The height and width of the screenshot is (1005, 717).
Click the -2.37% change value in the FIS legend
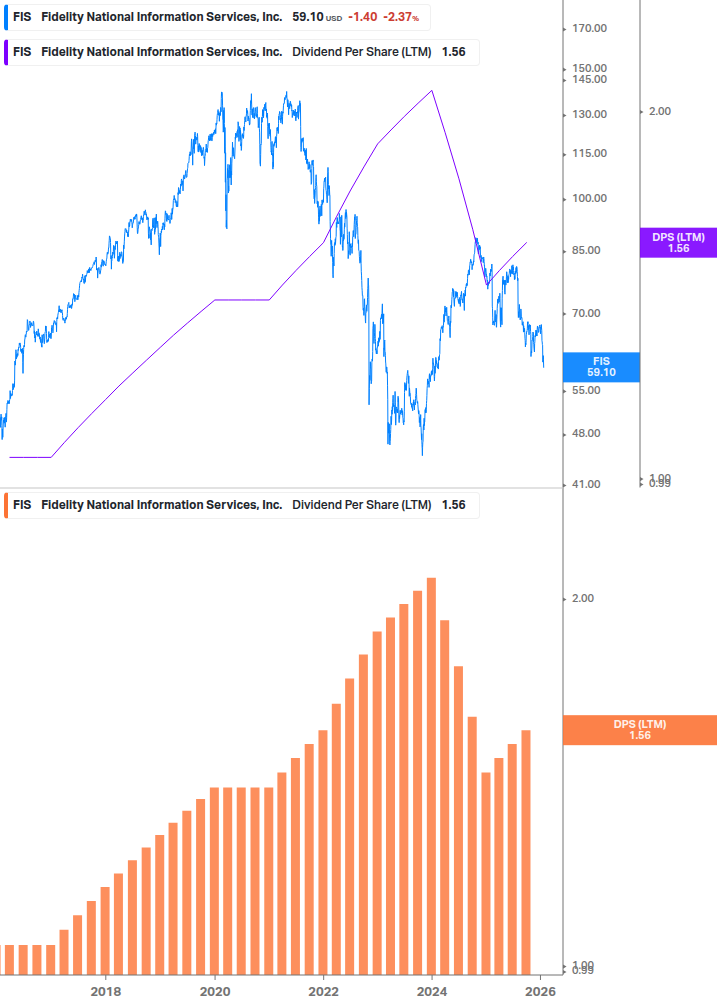pos(401,17)
